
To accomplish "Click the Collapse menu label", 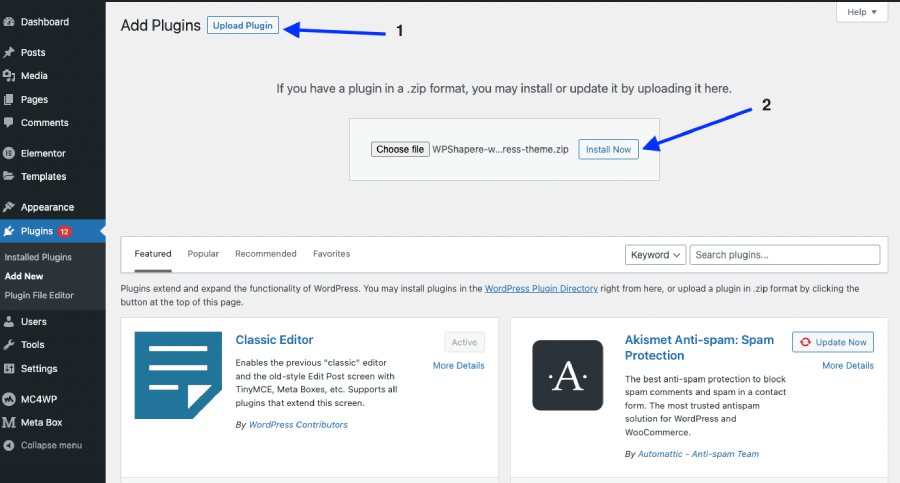I will tap(51, 445).
